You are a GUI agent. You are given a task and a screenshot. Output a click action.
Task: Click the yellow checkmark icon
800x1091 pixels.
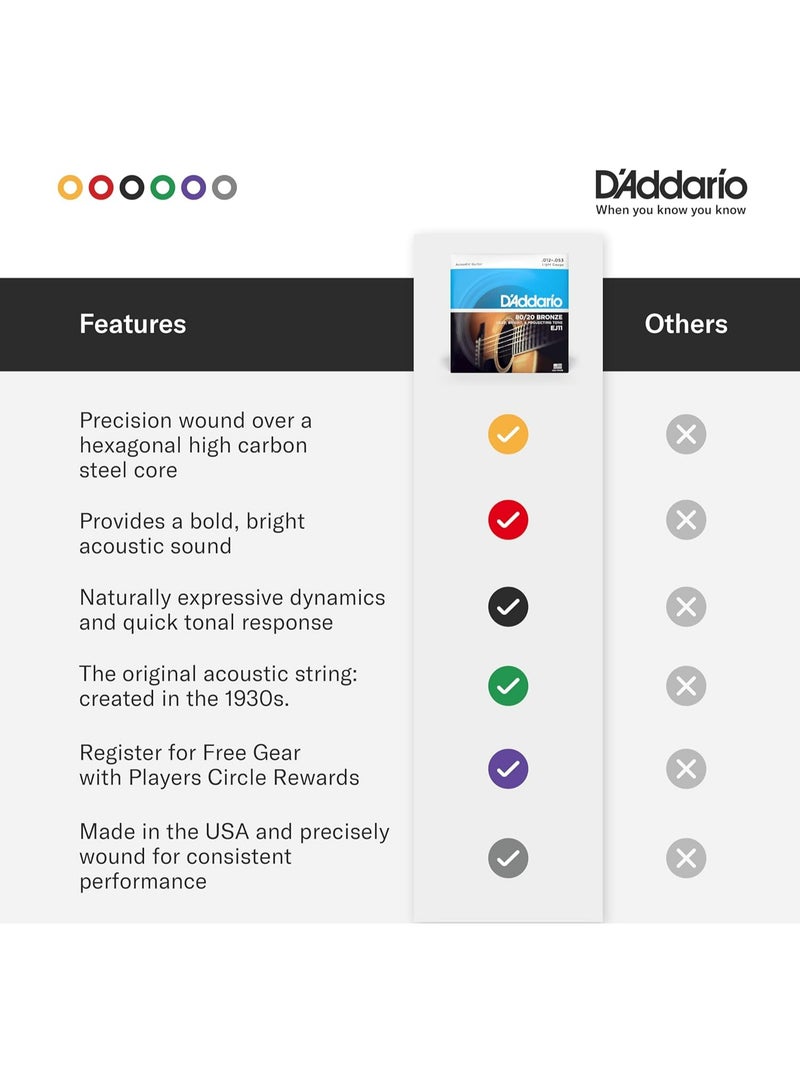pyautogui.click(x=508, y=434)
